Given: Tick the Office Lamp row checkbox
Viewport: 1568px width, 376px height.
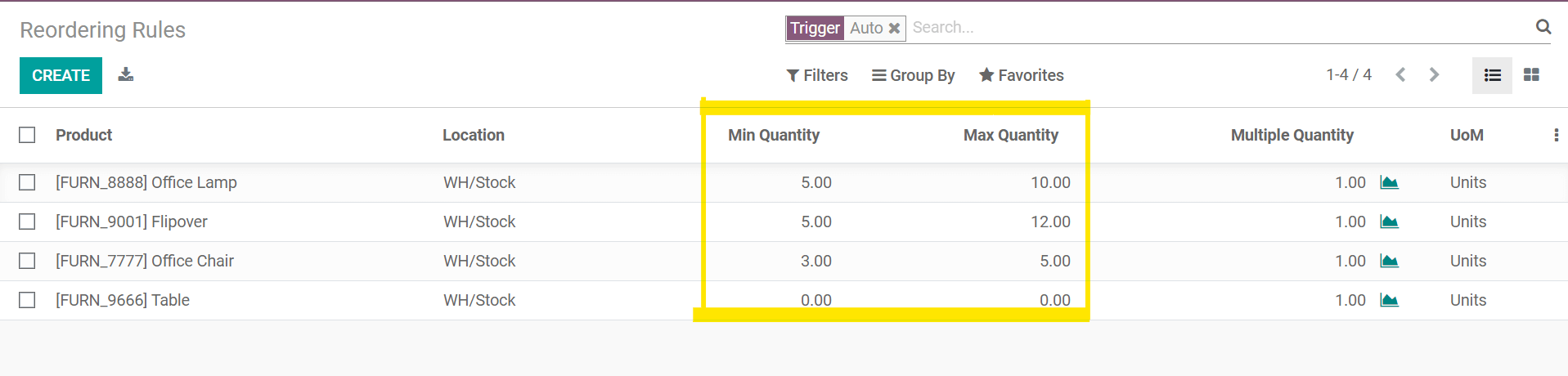Looking at the screenshot, I should 27,182.
